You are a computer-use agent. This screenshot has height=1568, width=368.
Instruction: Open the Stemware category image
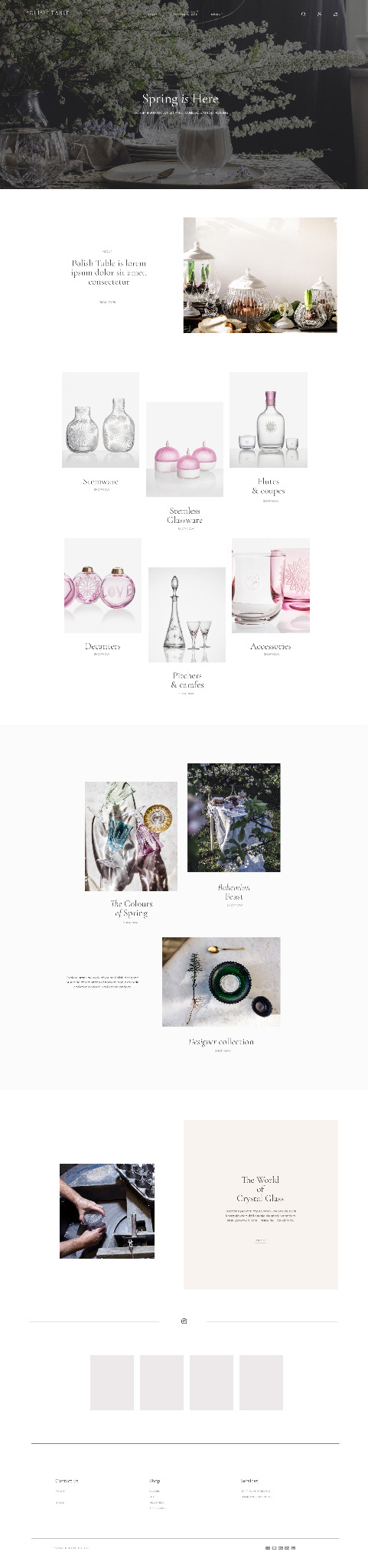[100, 420]
